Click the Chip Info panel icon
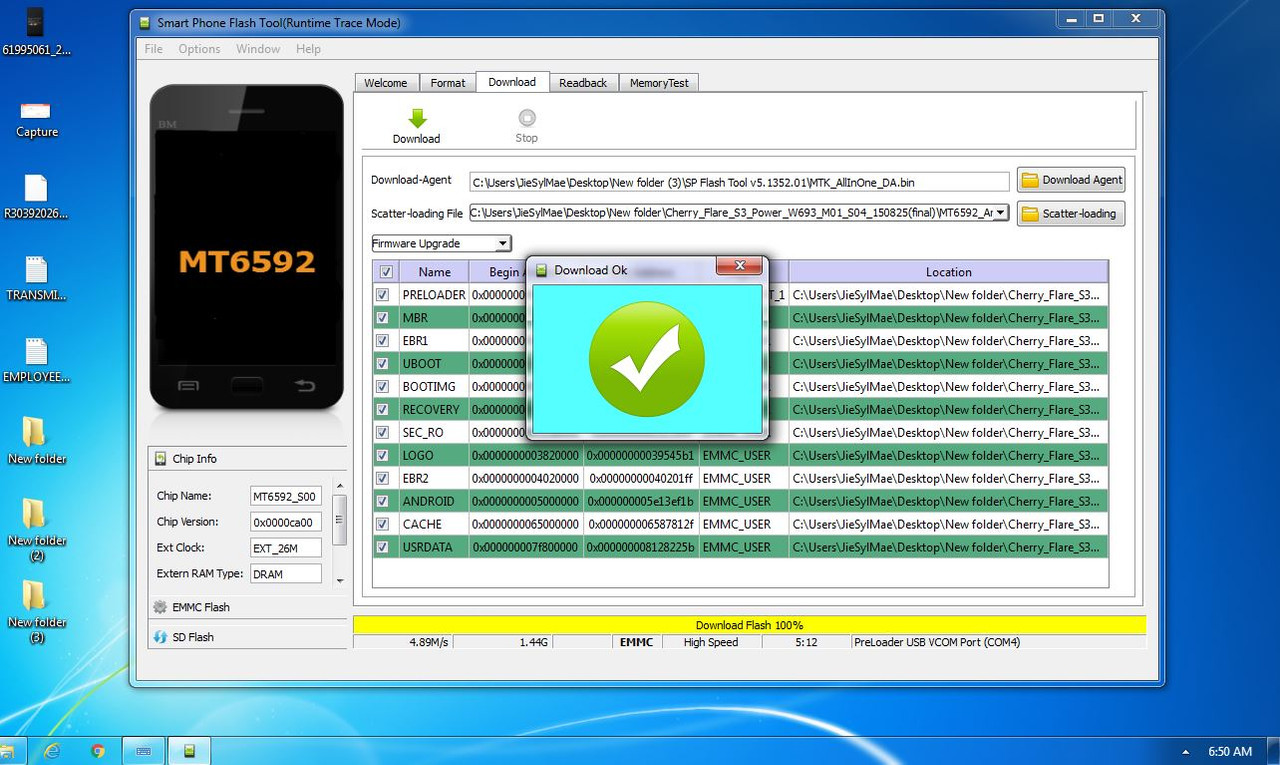The image size is (1280, 765). (160, 459)
